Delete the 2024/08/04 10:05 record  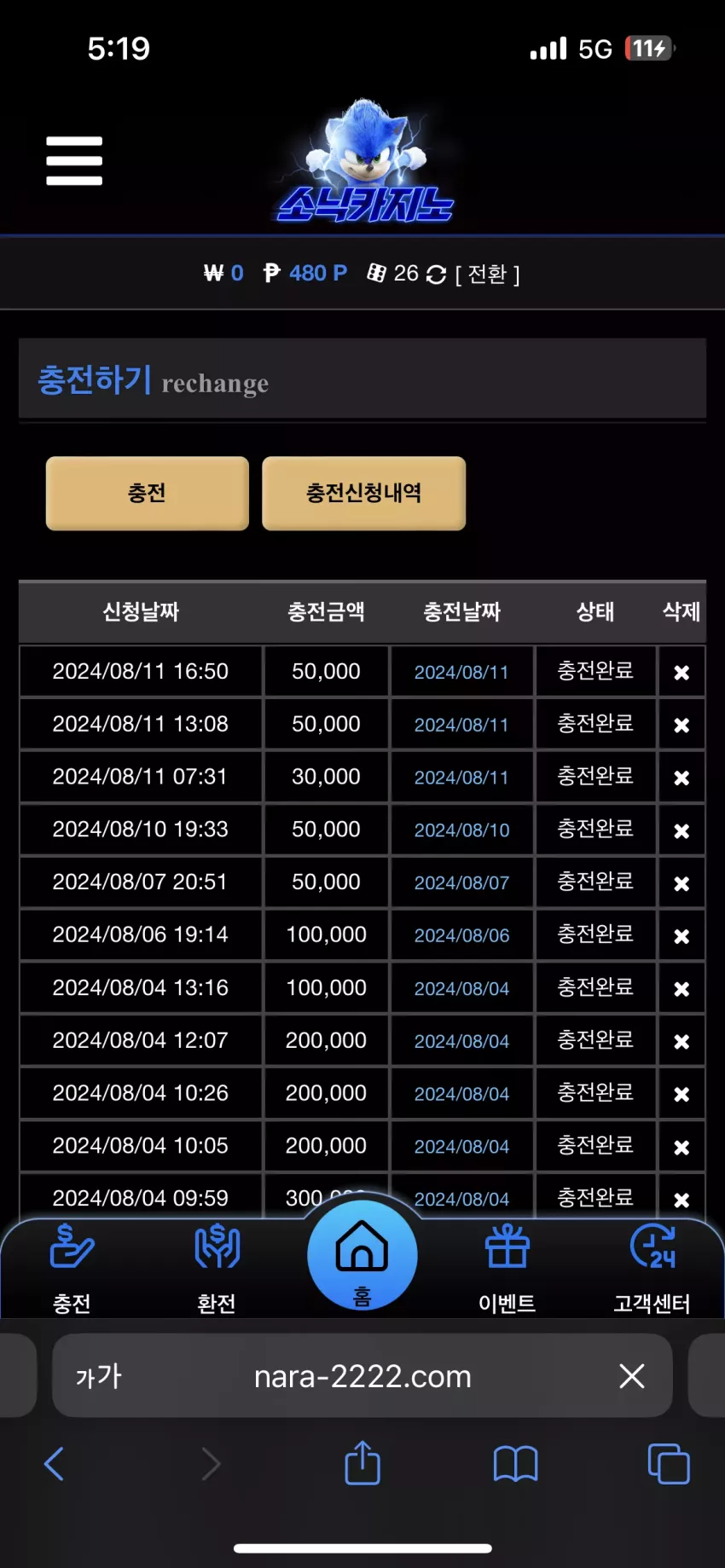click(x=681, y=1147)
